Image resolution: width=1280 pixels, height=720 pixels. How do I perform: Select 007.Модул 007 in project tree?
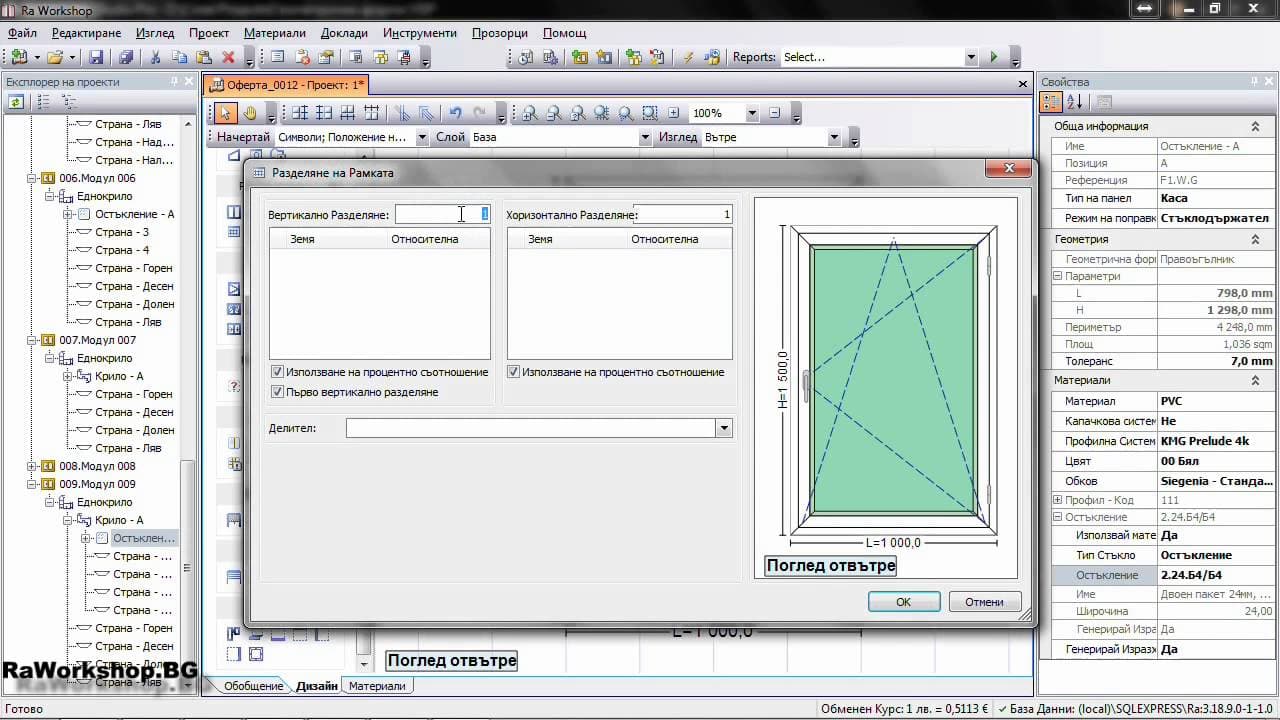(x=97, y=340)
